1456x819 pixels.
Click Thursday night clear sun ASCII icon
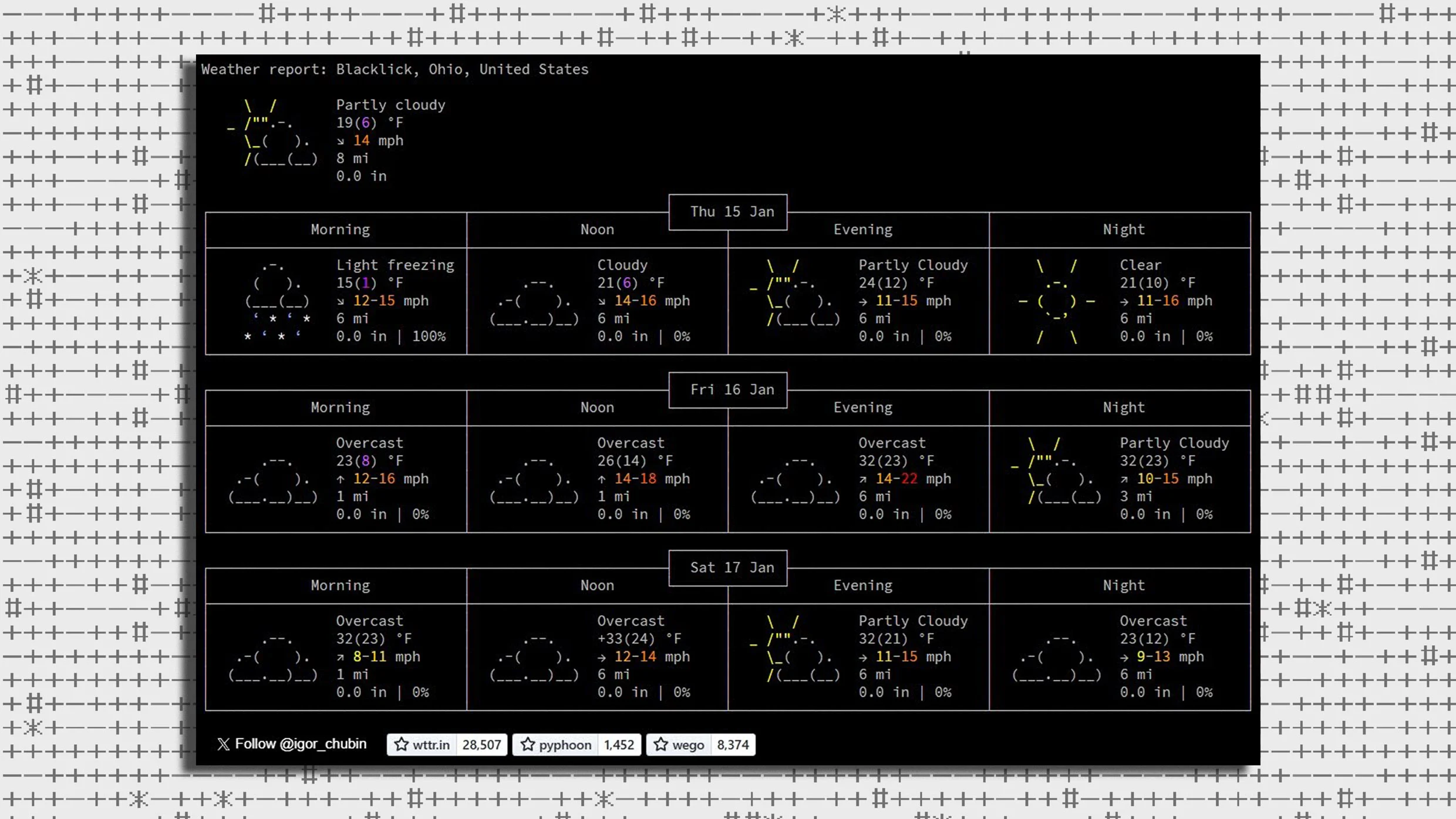click(1057, 301)
